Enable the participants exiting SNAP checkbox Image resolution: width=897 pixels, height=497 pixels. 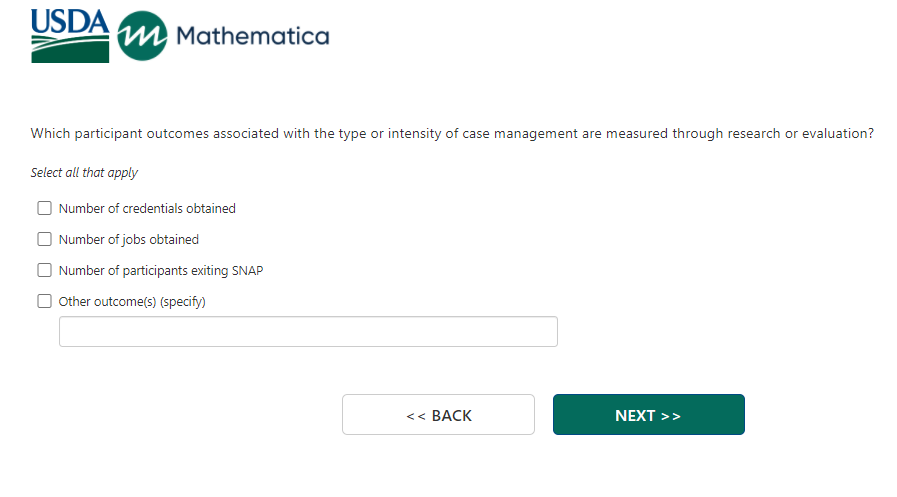(44, 270)
